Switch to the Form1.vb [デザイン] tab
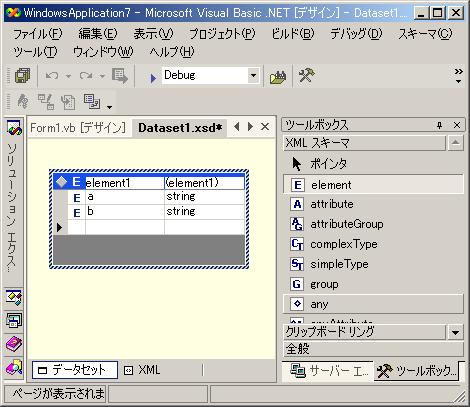470x407 pixels. pos(78,128)
